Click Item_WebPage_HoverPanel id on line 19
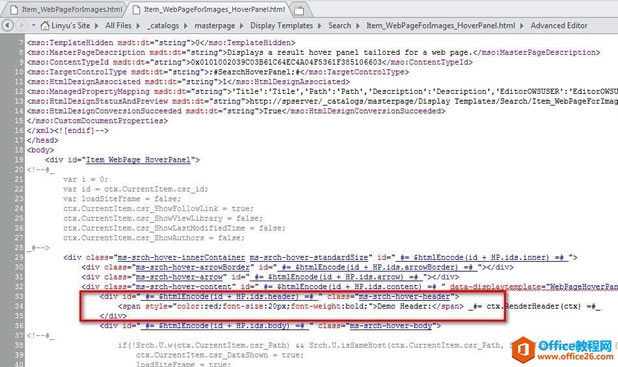Screen dimensions: 618x367 138,160
